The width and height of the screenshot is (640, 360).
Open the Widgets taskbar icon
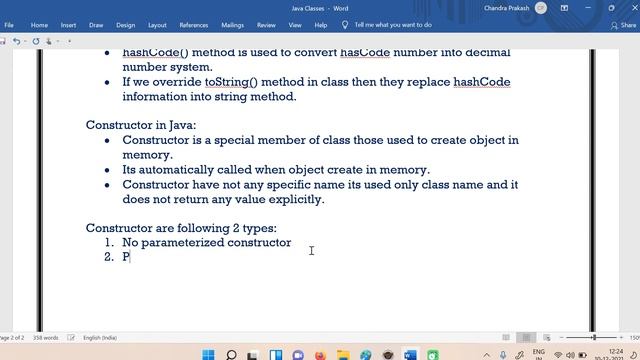coord(276,355)
